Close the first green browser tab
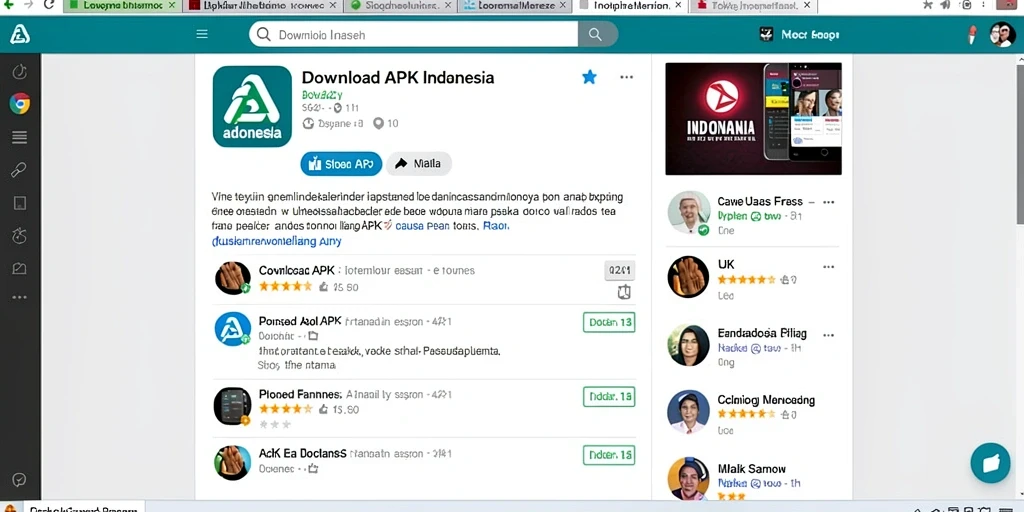Screen dimensions: 1024x512 172,5
